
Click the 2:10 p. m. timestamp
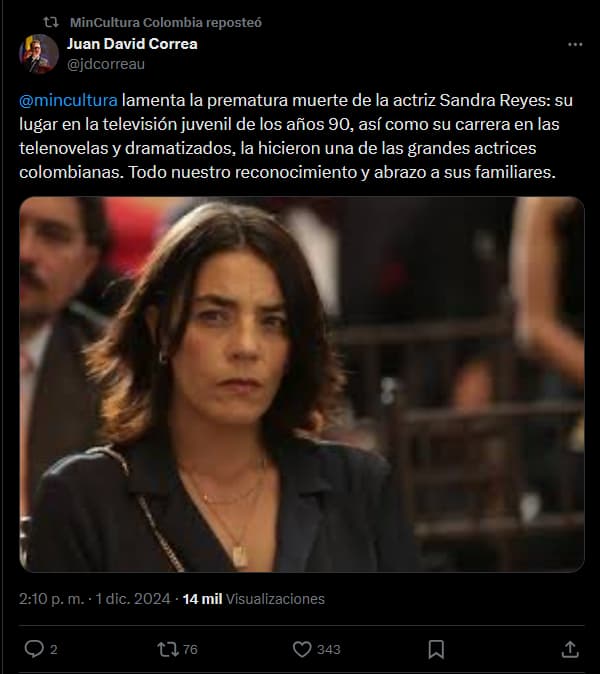pyautogui.click(x=52, y=599)
